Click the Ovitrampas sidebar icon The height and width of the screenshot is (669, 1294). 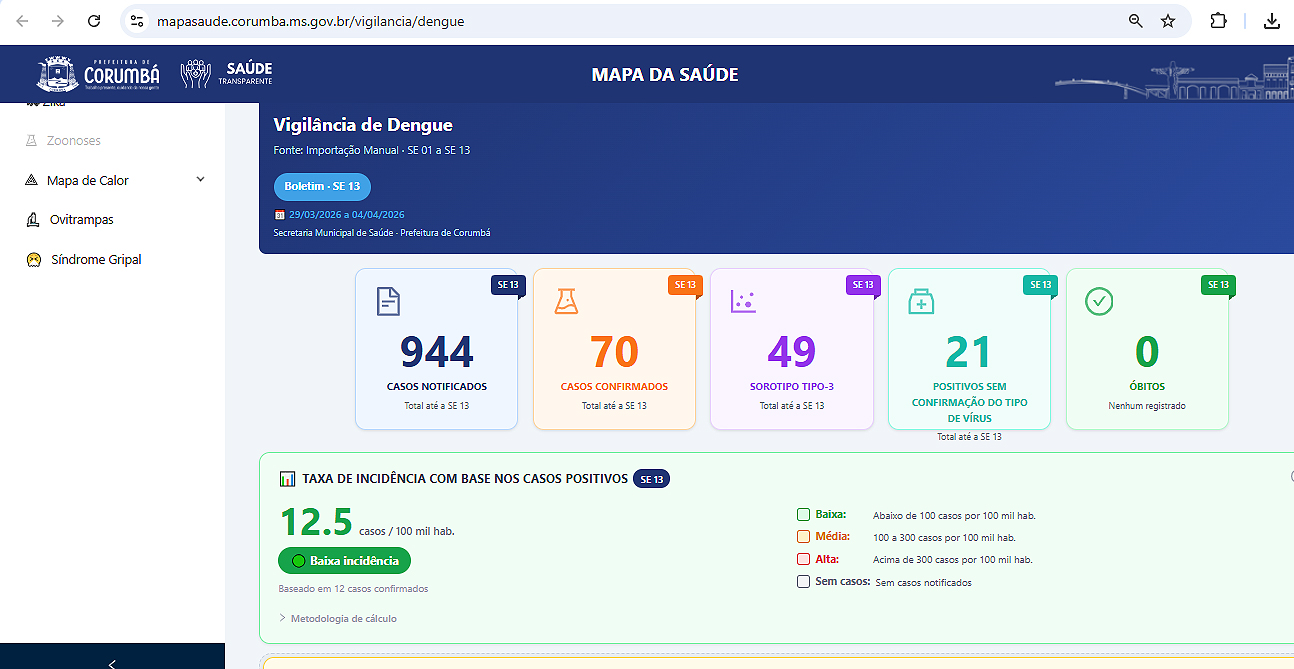32,220
